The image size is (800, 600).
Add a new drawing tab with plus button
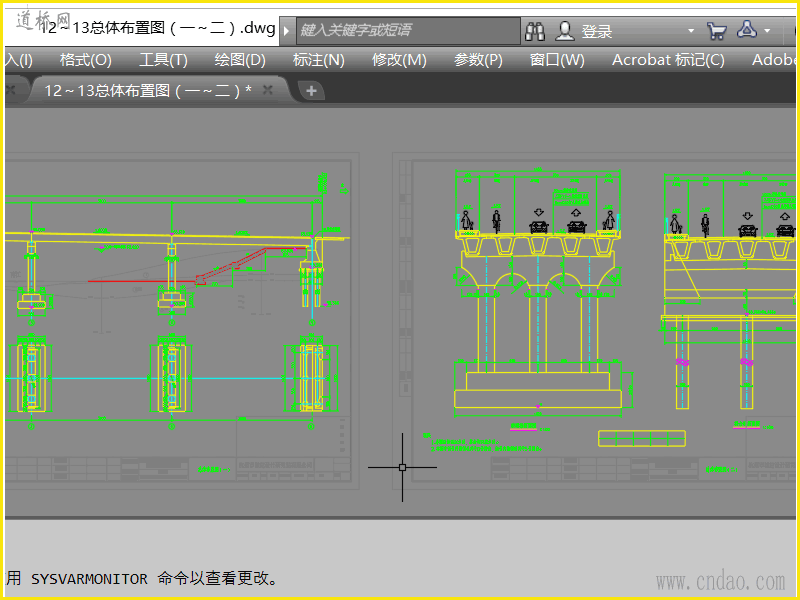[x=311, y=91]
